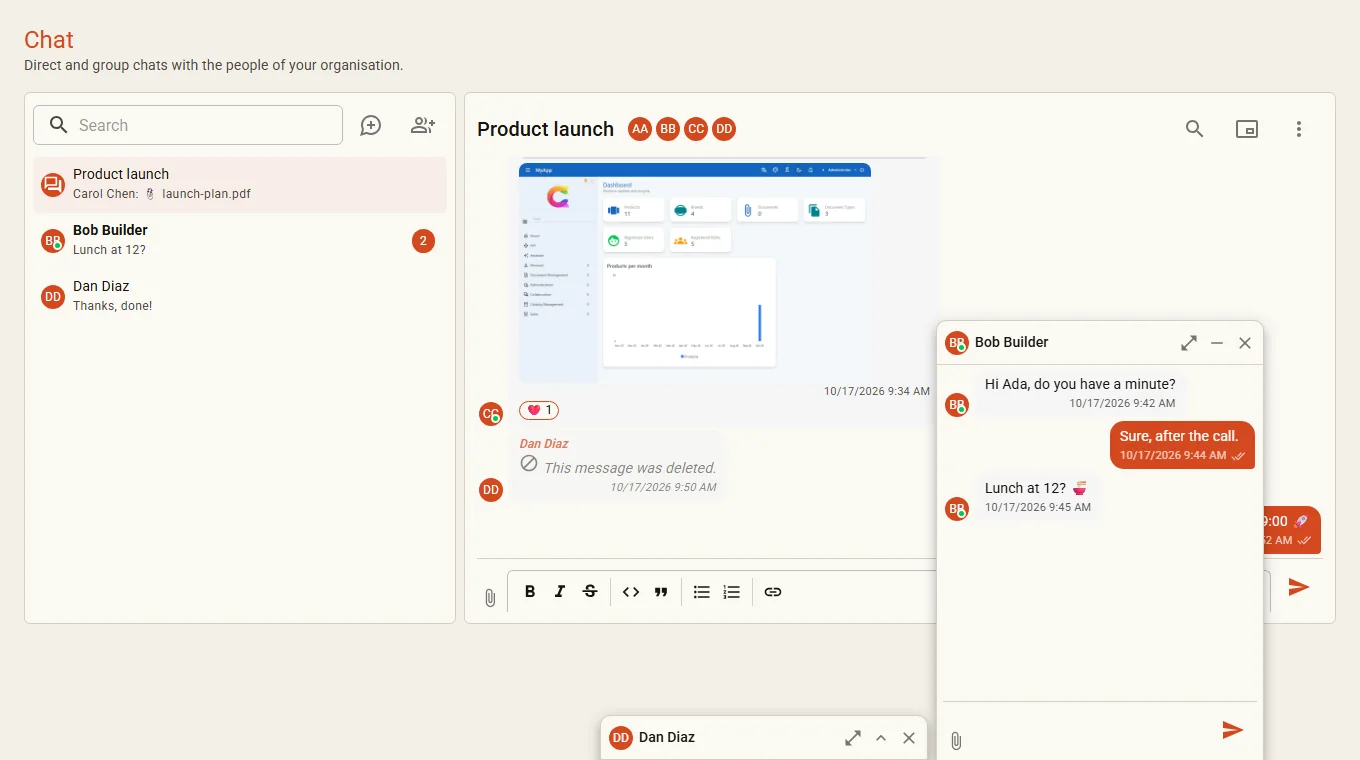1360x760 pixels.
Task: Click "This message was deleted." text
Action: click(630, 468)
